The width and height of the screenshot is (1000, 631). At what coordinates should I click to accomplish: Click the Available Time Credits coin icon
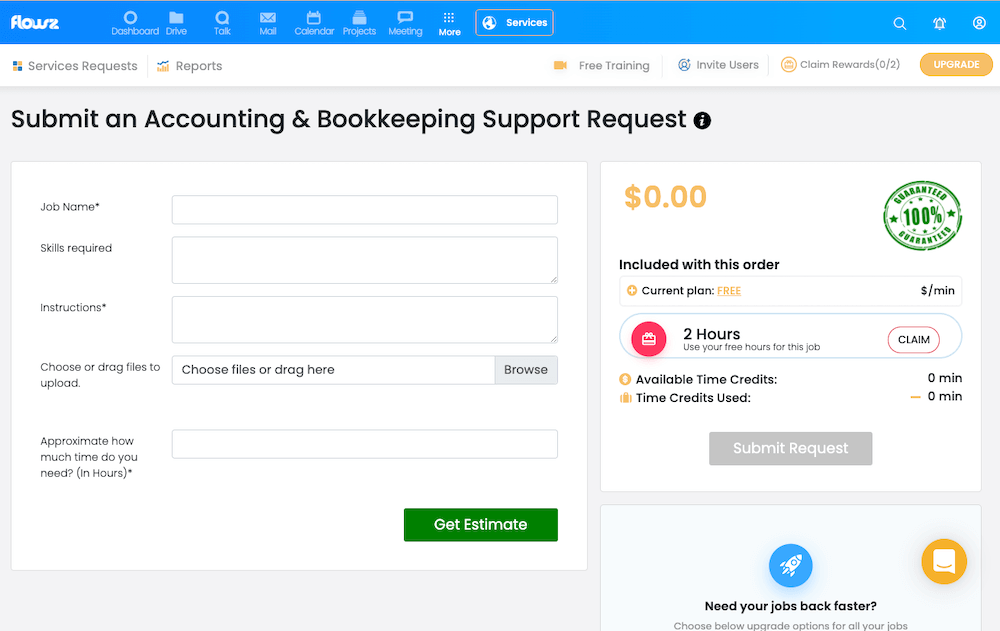(x=625, y=379)
